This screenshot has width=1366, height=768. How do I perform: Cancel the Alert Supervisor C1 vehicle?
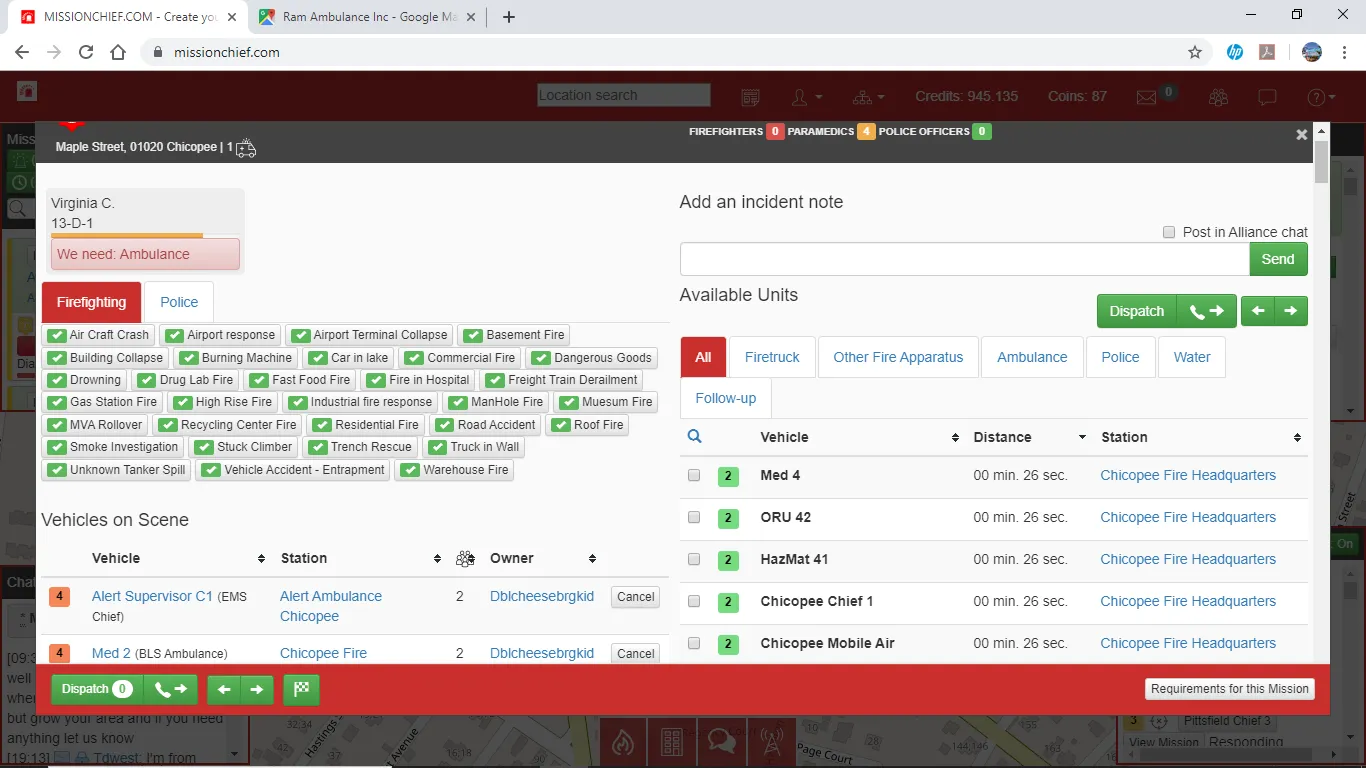(x=636, y=597)
